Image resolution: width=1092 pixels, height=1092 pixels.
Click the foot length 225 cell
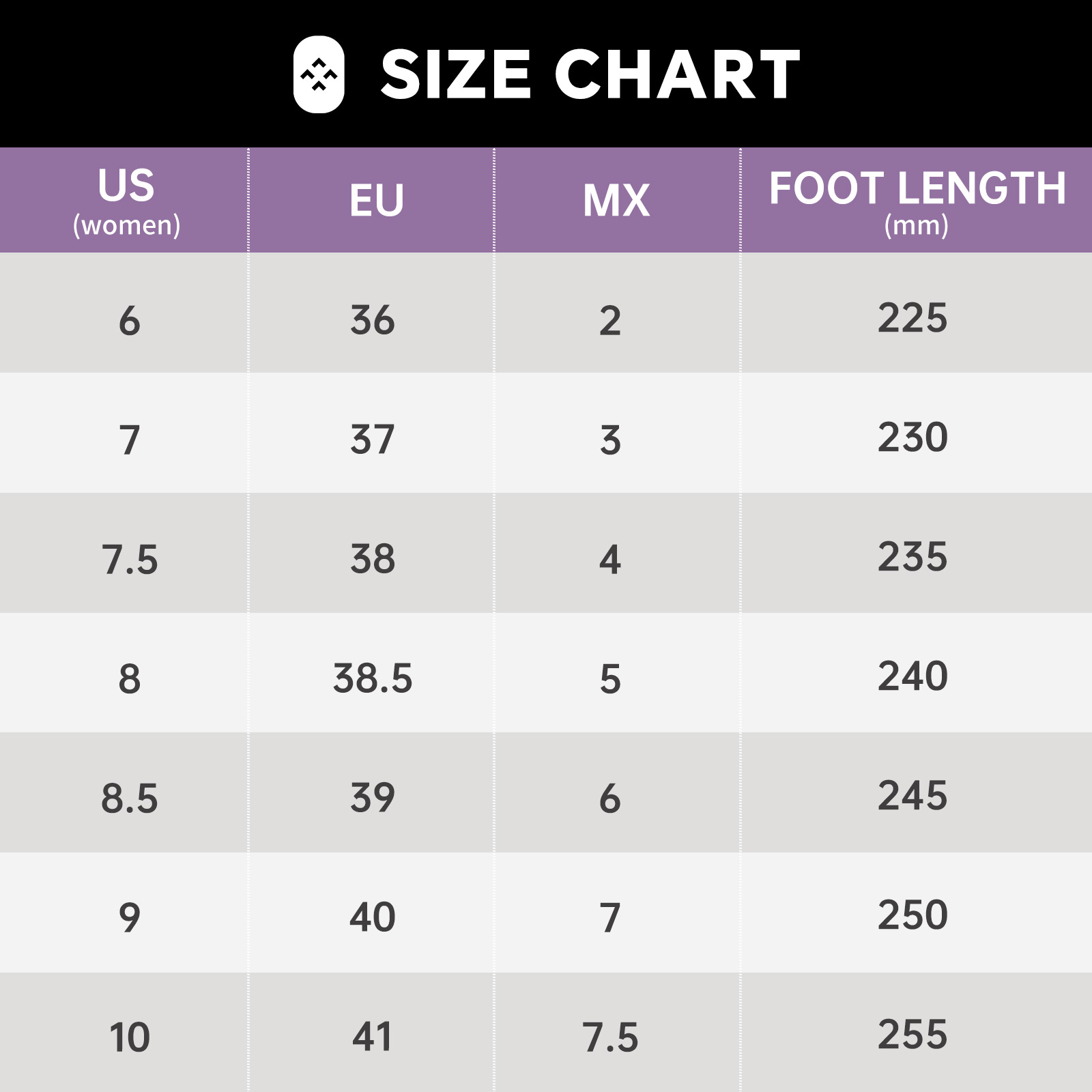click(917, 313)
